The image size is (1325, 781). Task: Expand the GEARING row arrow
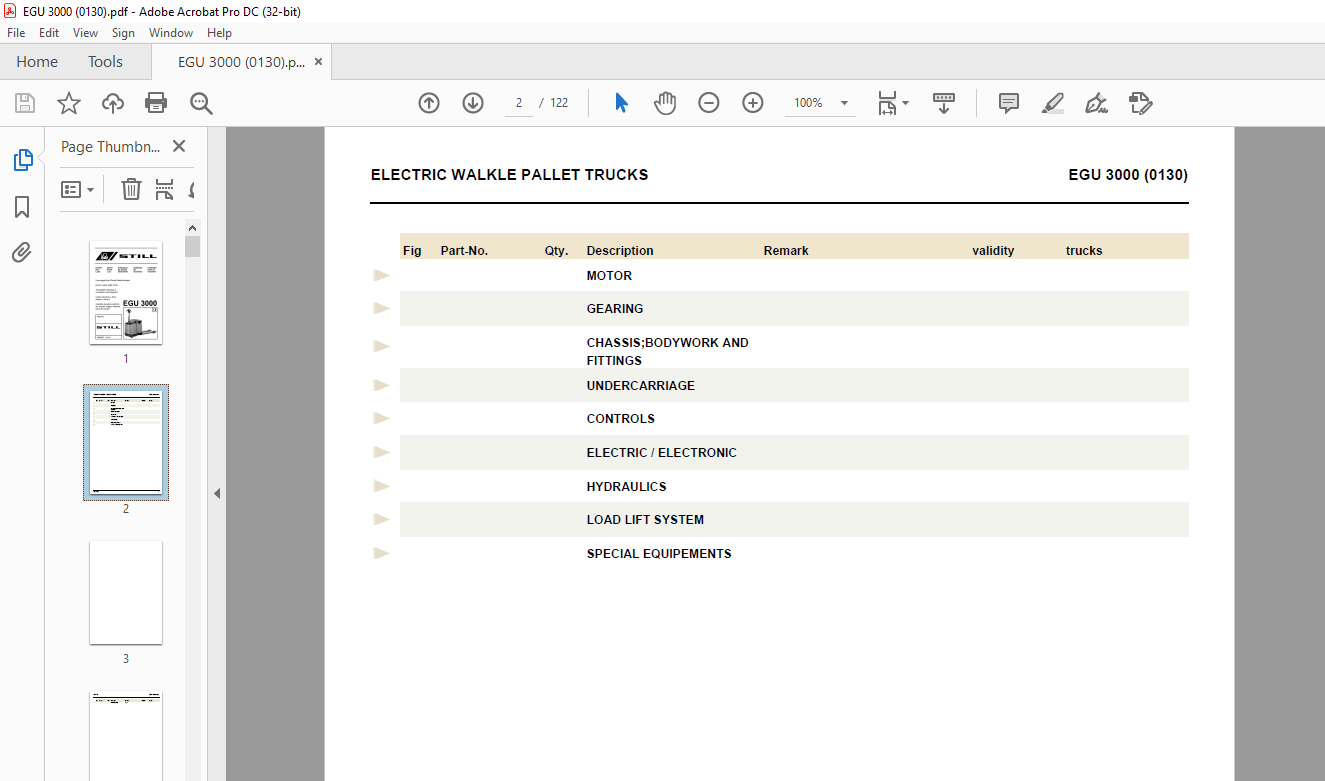point(381,308)
